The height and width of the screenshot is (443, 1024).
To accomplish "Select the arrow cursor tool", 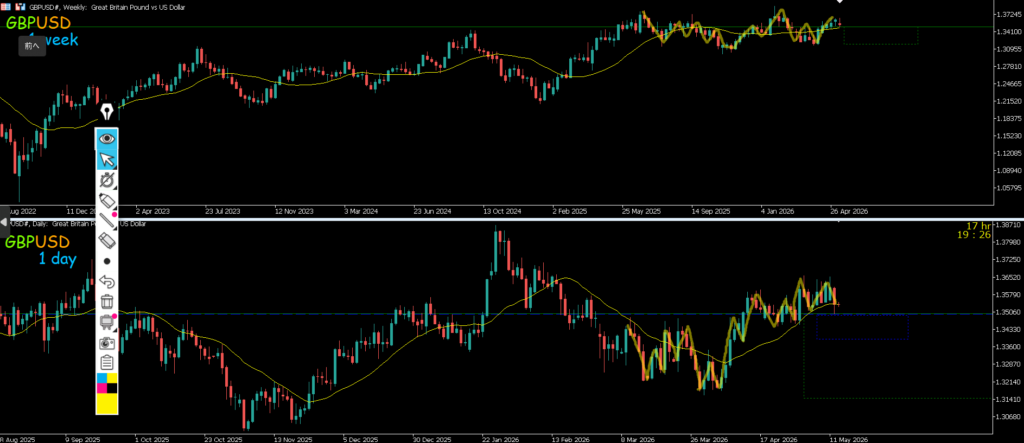I will [x=107, y=159].
